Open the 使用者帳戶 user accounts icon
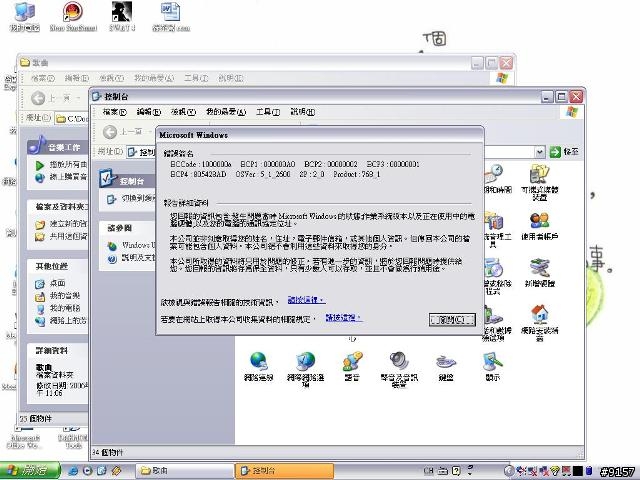The height and width of the screenshot is (480, 640). [540, 226]
